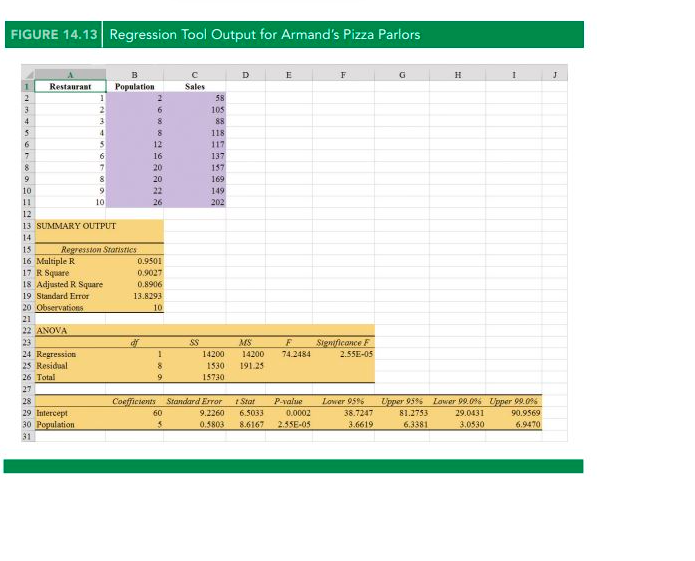Click Lower 95% value 38.7247
695x561 pixels.
point(359,413)
